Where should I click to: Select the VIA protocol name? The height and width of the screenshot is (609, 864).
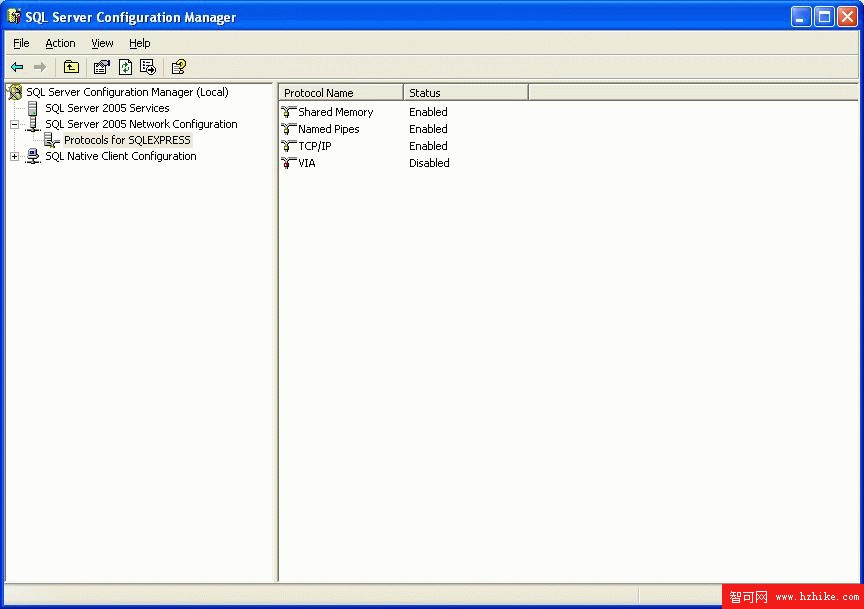(307, 163)
